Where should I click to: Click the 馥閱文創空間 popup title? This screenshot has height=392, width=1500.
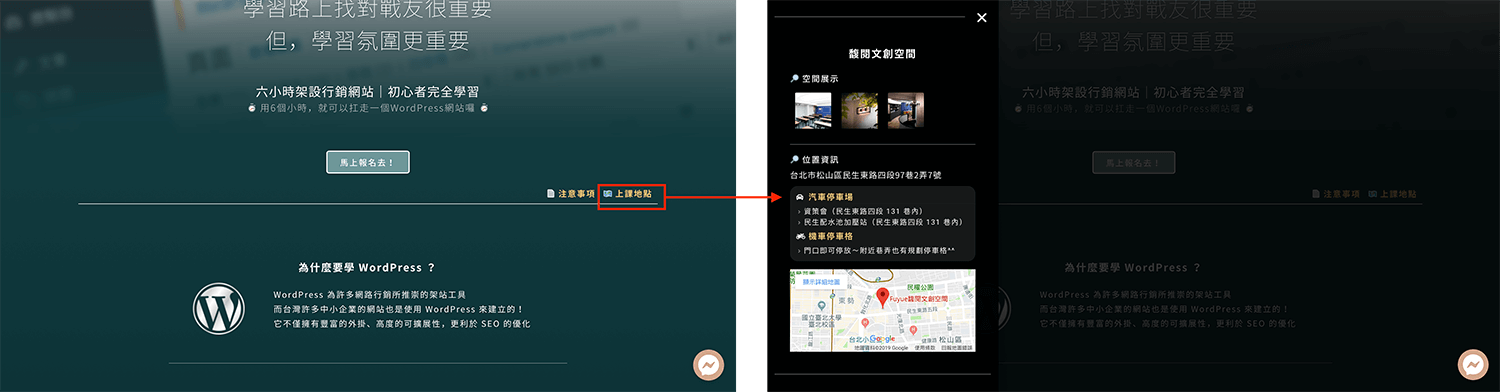click(x=882, y=53)
